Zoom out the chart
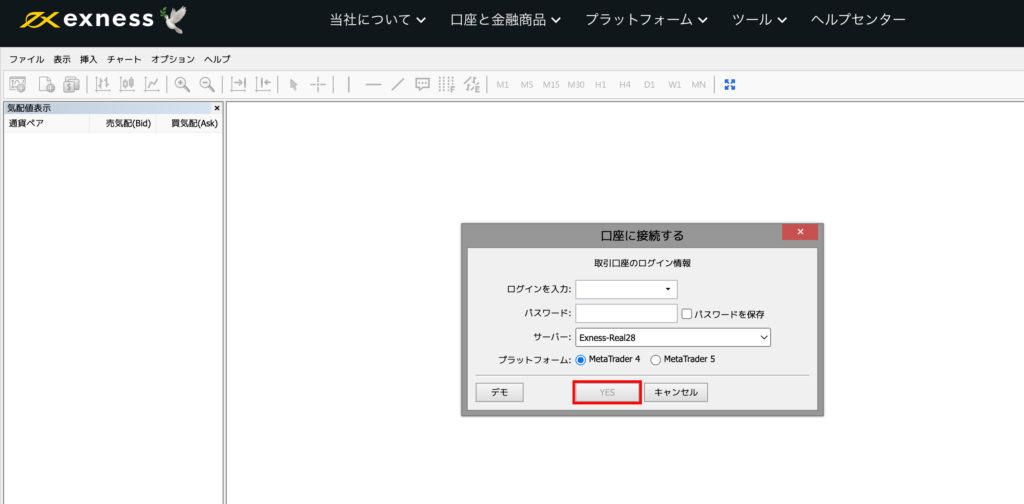This screenshot has height=504, width=1024. point(207,84)
